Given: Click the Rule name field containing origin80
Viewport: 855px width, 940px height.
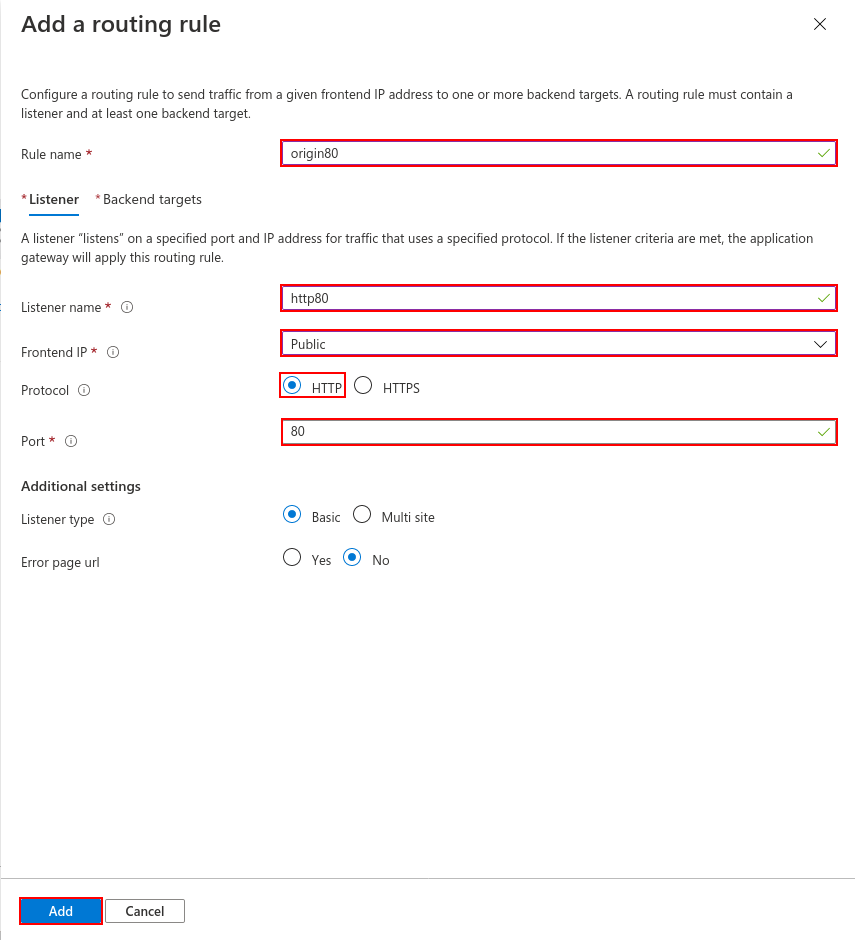Looking at the screenshot, I should 559,153.
